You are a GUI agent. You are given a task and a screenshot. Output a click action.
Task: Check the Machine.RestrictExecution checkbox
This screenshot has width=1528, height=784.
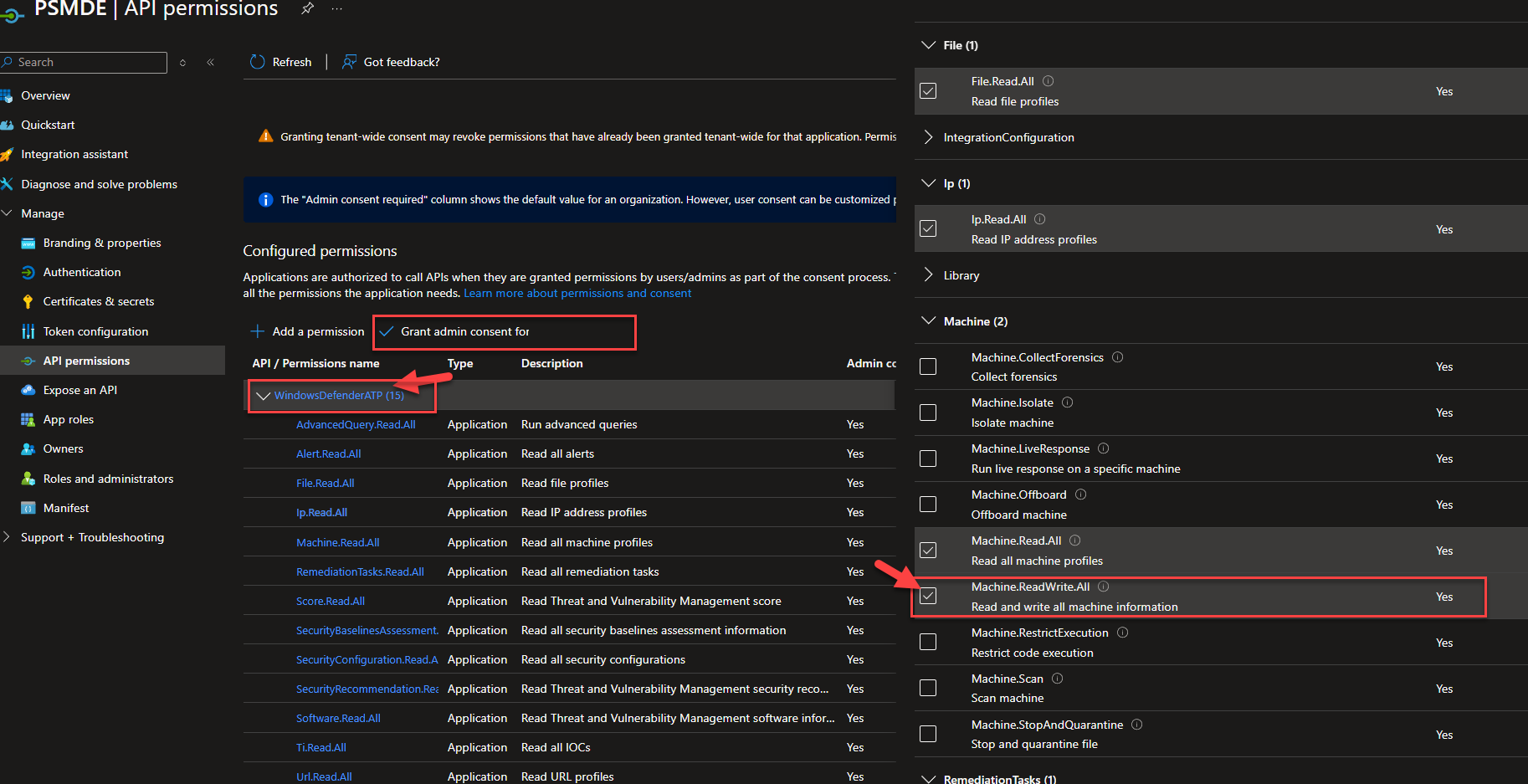[928, 642]
